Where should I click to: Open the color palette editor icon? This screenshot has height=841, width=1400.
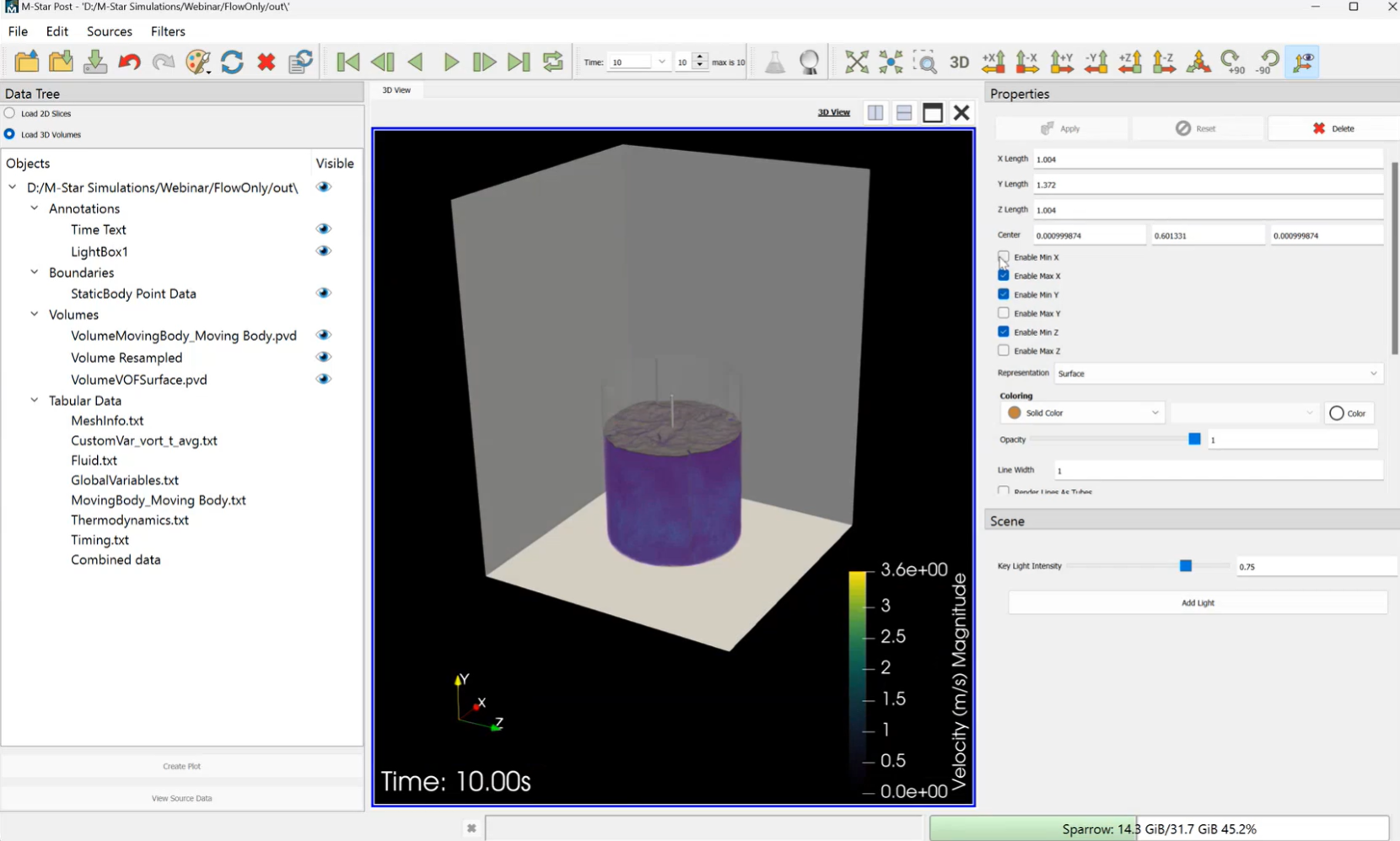click(197, 62)
